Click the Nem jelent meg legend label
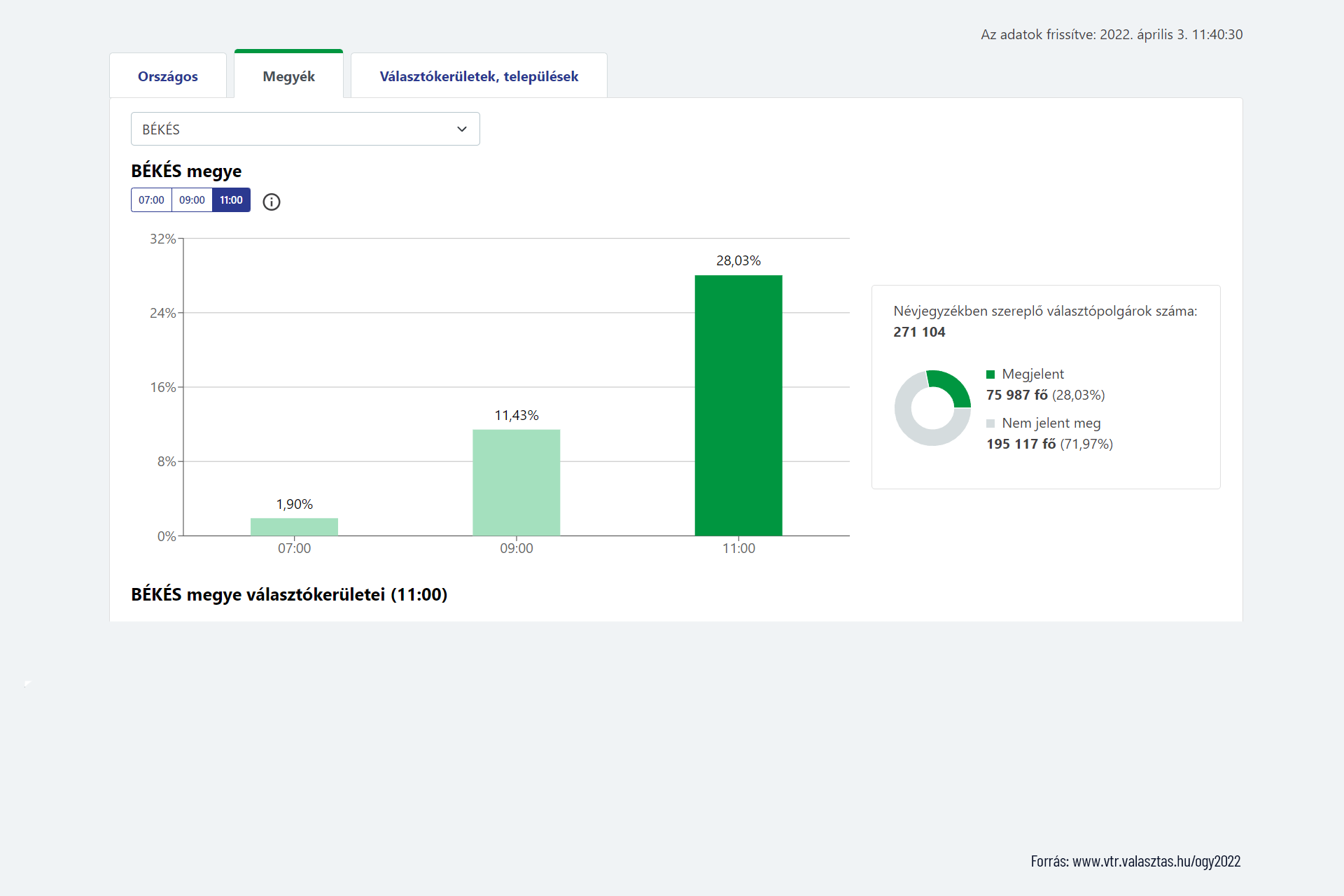This screenshot has height=896, width=1344. tap(1051, 423)
